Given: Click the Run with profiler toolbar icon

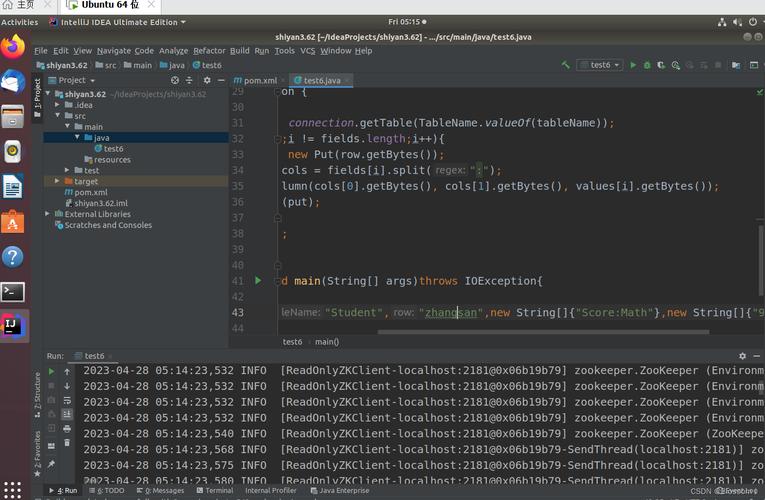Looking at the screenshot, I should (x=676, y=65).
